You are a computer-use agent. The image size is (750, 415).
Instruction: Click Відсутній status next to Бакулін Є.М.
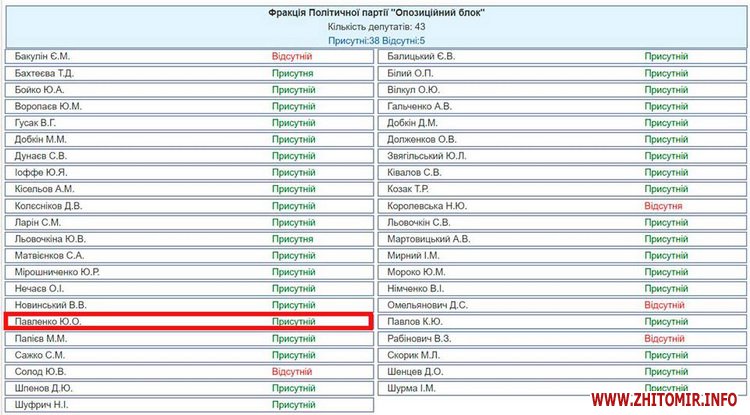pos(293,57)
